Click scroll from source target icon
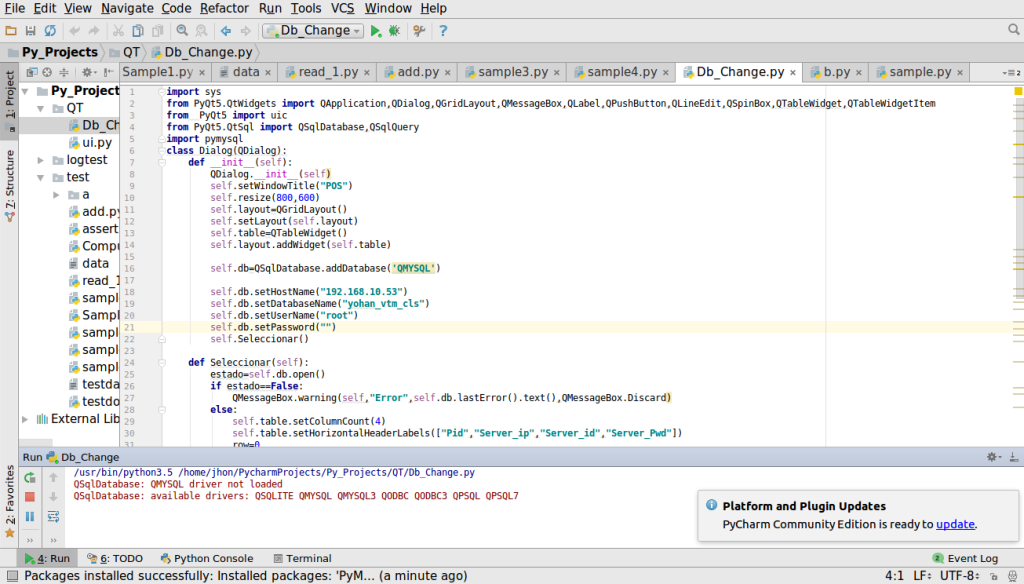The height and width of the screenshot is (584, 1024). 47,73
